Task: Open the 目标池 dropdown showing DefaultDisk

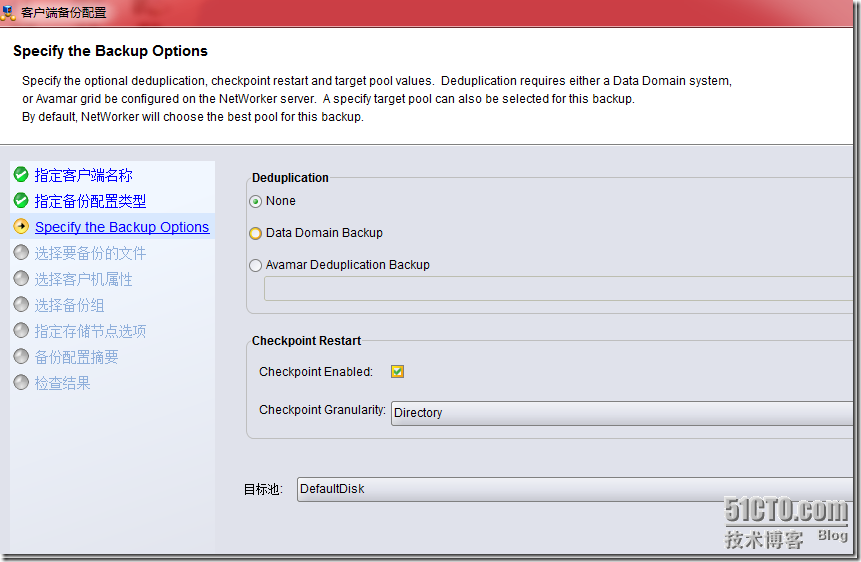Action: [574, 489]
